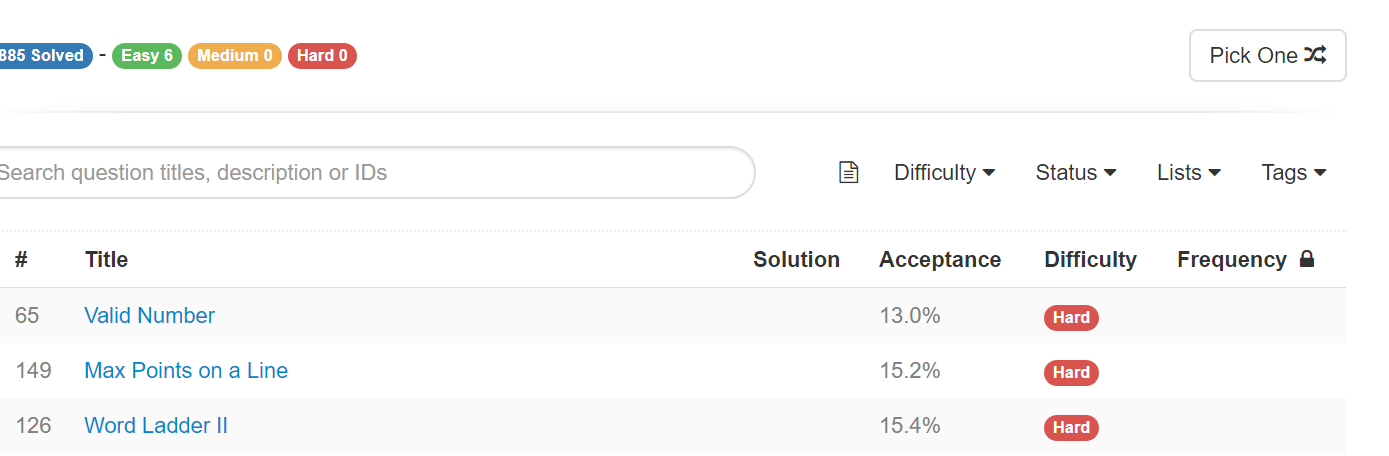Click the Medium 0 orange badge
Screen dimensions: 1389x456
coord(235,56)
